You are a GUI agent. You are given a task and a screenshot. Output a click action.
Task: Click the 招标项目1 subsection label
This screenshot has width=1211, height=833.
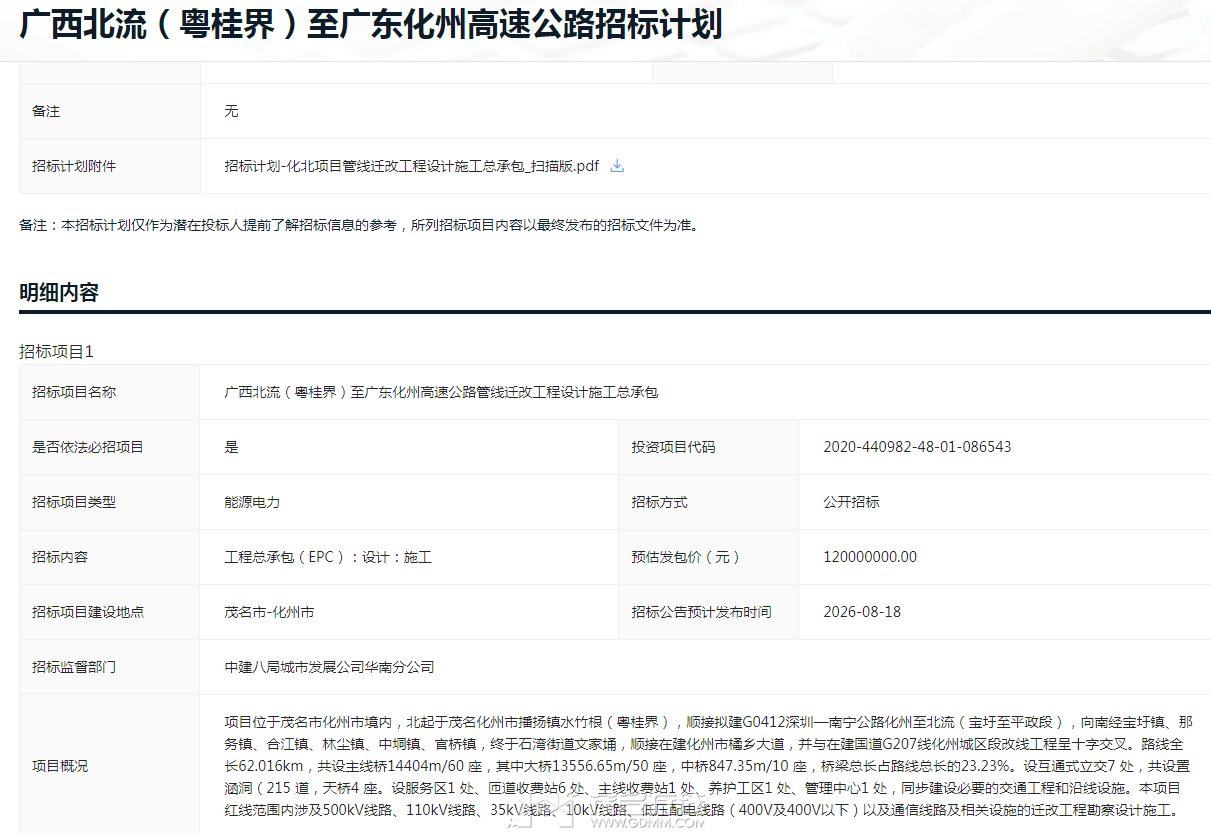(x=56, y=352)
